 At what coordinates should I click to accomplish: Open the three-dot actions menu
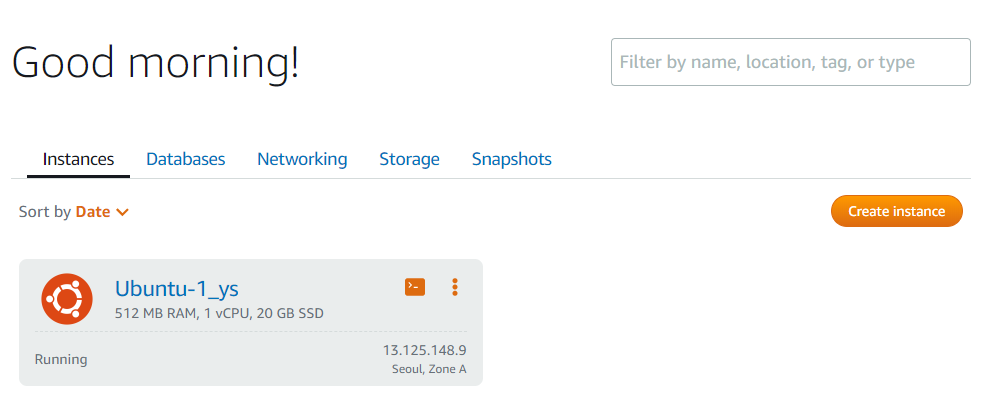(455, 287)
